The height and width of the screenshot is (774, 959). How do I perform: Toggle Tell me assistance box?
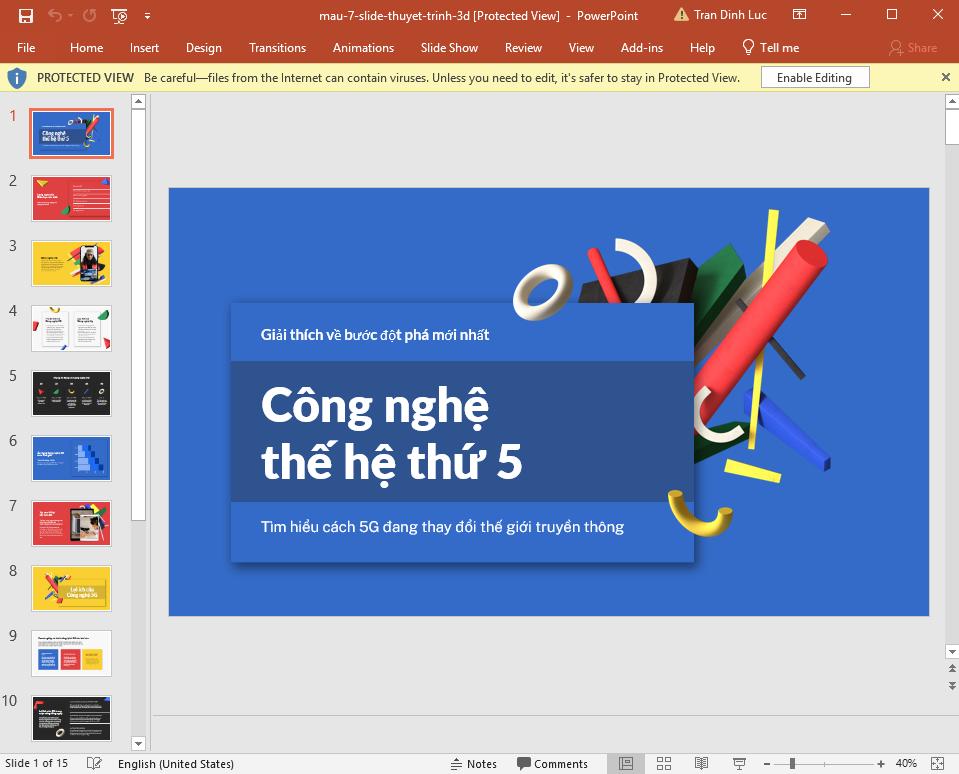770,47
